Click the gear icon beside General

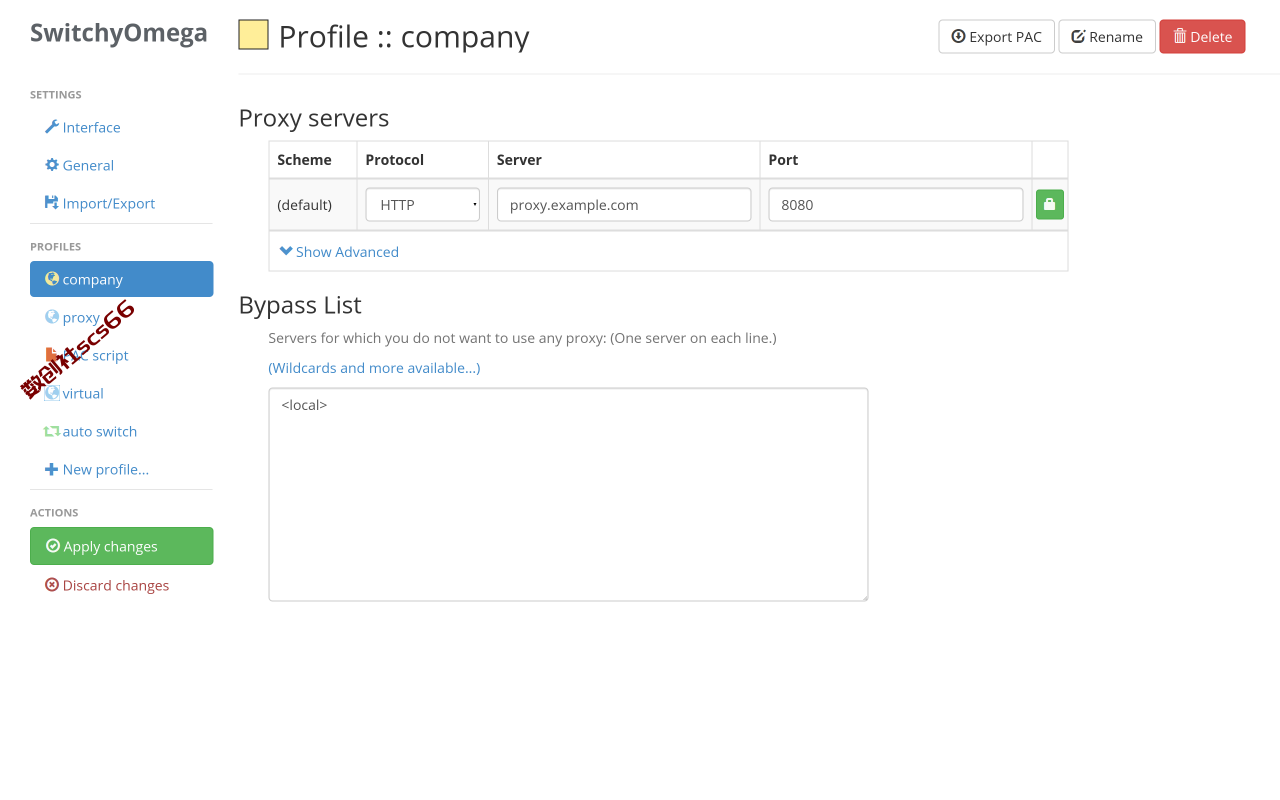[52, 165]
